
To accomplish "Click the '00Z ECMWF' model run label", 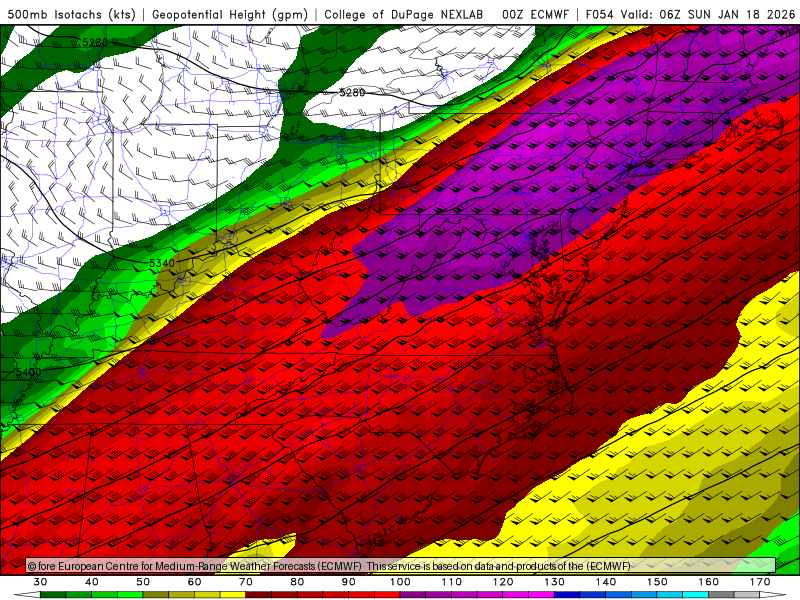I will click(x=535, y=15).
